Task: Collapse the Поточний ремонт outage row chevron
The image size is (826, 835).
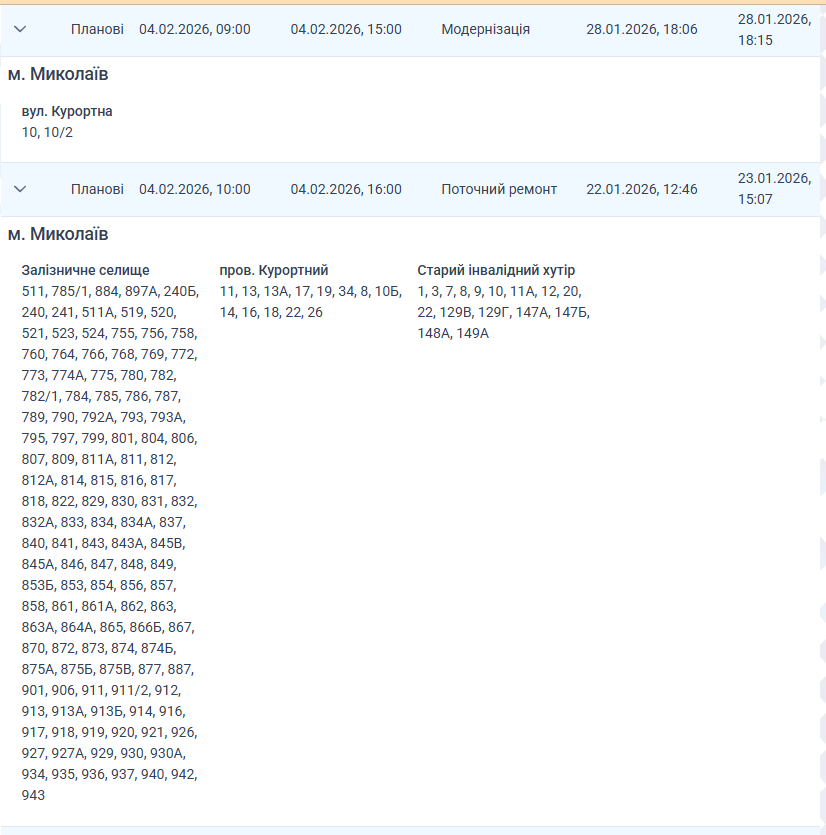Action: (20, 189)
